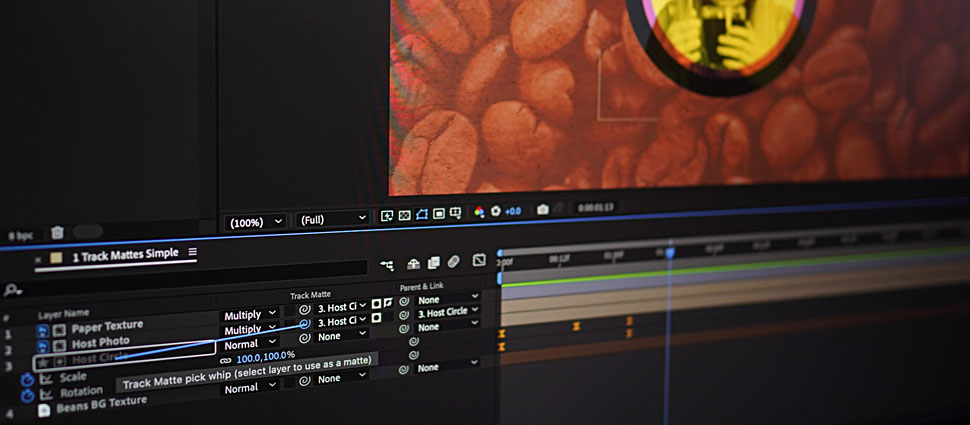This screenshot has height=425, width=970.
Task: Open the (100%) magnification dropdown
Action: (x=255, y=221)
